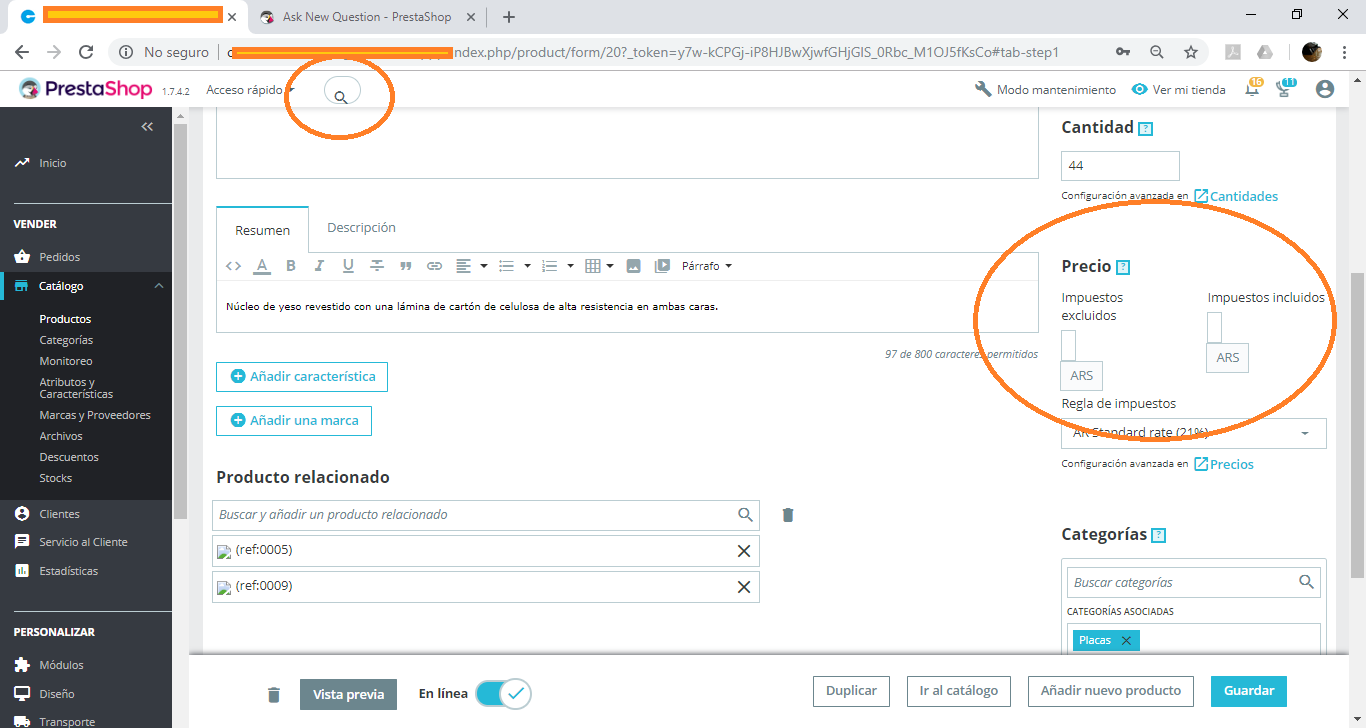Collapse sidebar with double chevron icon
Viewport: 1366px width, 728px height.
(x=147, y=126)
